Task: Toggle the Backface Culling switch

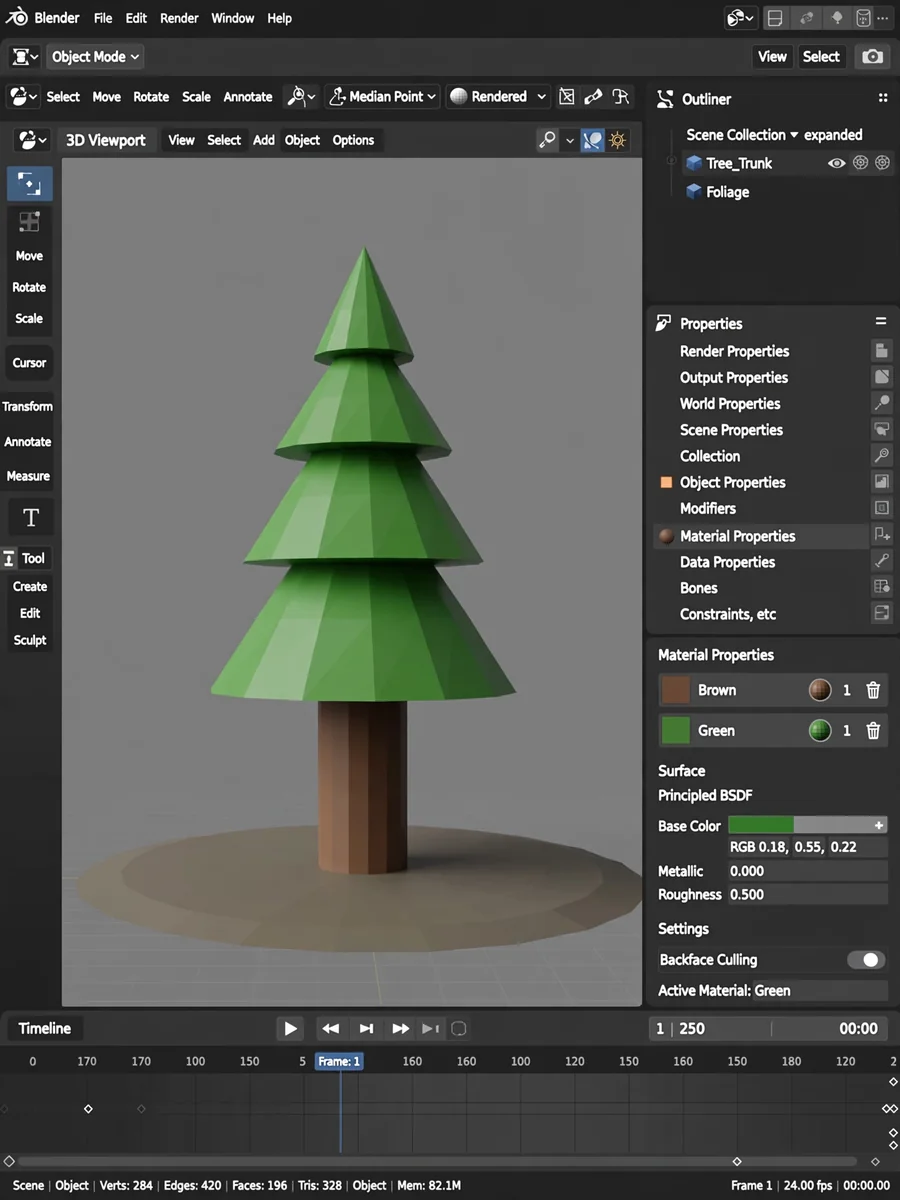Action: pyautogui.click(x=866, y=960)
